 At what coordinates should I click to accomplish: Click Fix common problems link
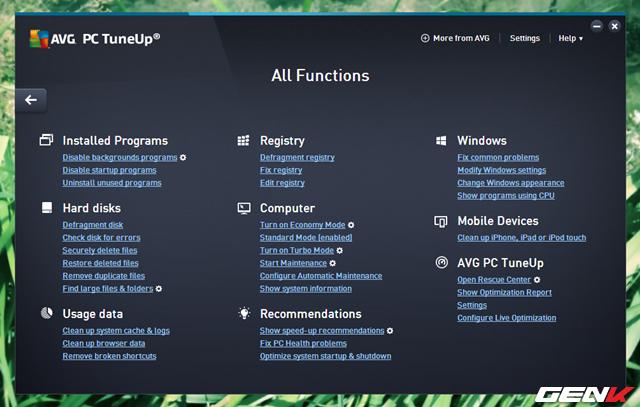(x=497, y=158)
